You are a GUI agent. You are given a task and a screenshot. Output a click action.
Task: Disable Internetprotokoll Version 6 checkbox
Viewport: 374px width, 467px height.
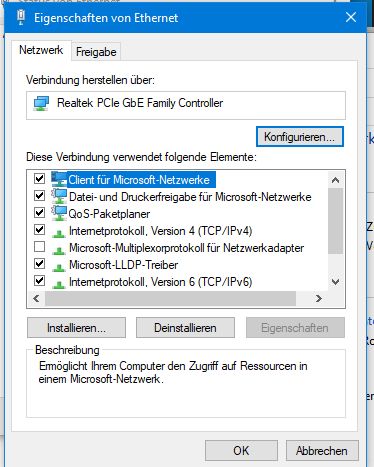click(39, 280)
